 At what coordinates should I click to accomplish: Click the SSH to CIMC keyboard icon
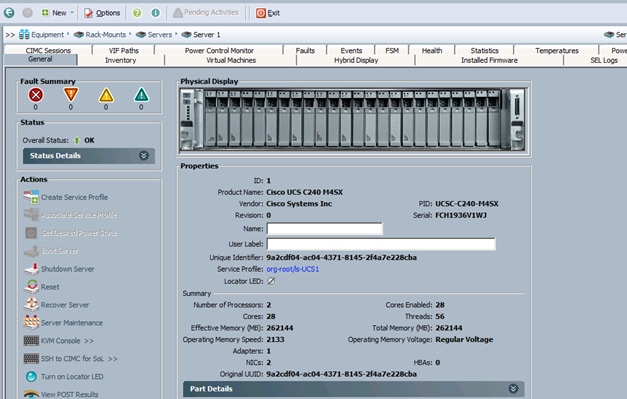[31, 358]
